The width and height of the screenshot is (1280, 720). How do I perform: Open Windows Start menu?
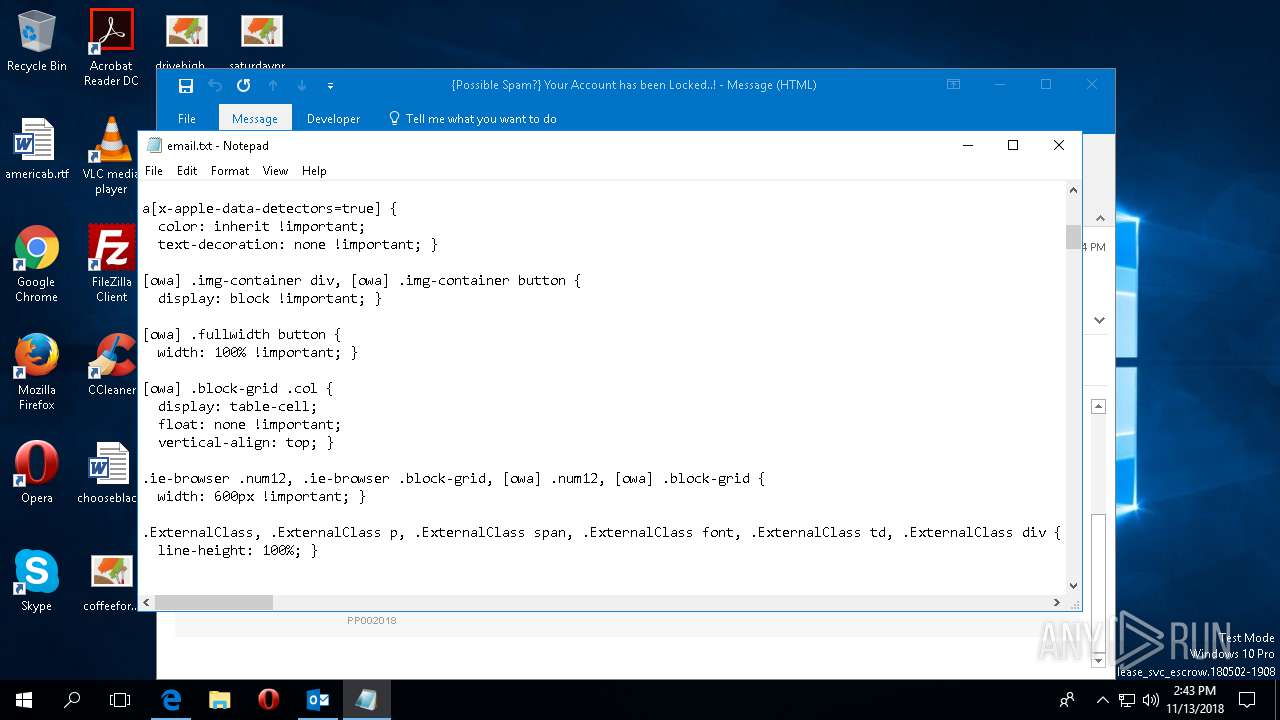click(x=24, y=700)
